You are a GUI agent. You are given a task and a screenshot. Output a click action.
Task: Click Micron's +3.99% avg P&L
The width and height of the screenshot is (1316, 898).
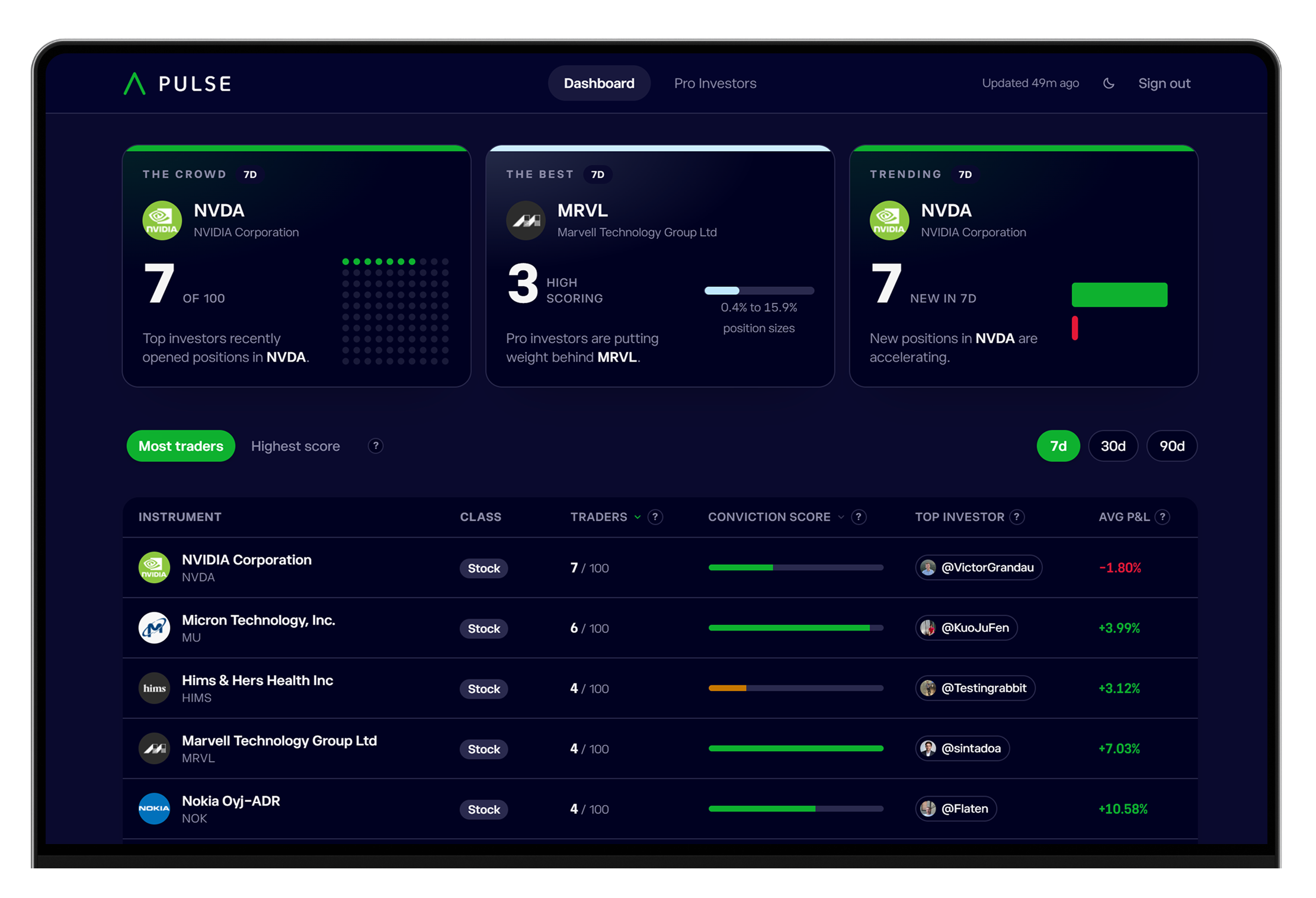click(1119, 628)
